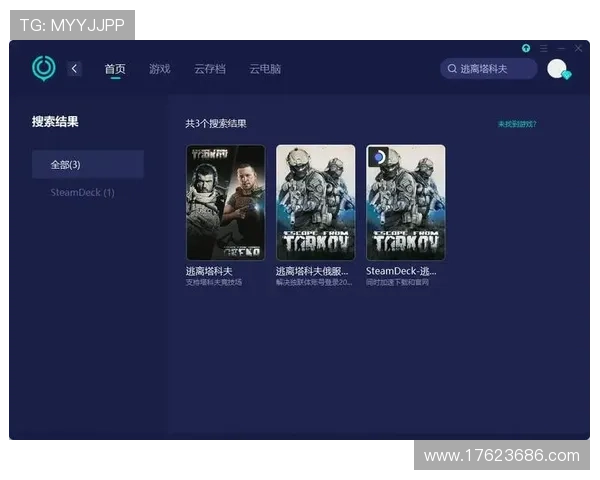Go back with the left chevron button
The height and width of the screenshot is (480, 600).
pyautogui.click(x=75, y=69)
